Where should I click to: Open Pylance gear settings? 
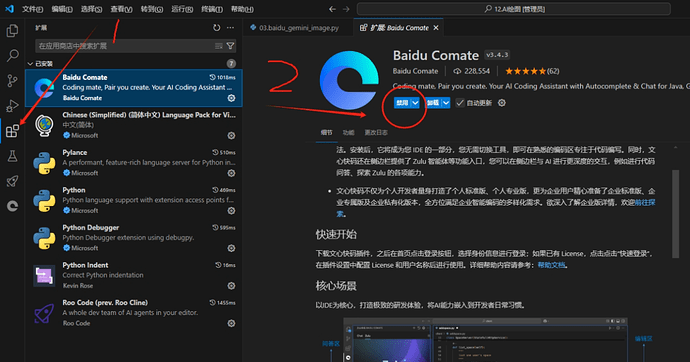(231, 173)
